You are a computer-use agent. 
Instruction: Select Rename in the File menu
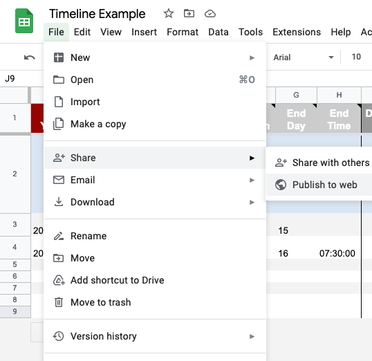tap(155, 236)
